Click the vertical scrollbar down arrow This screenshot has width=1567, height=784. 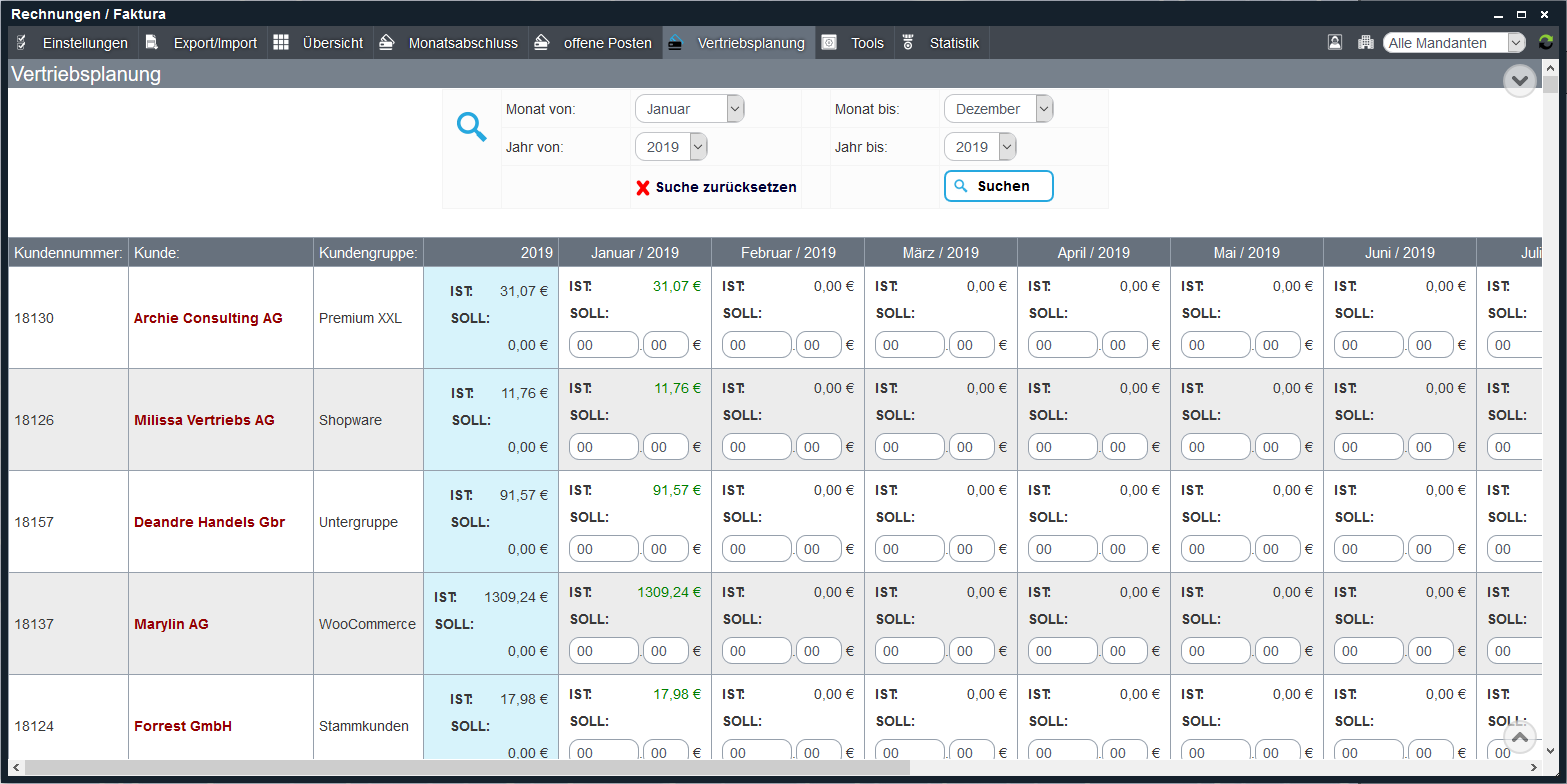pos(1550,752)
